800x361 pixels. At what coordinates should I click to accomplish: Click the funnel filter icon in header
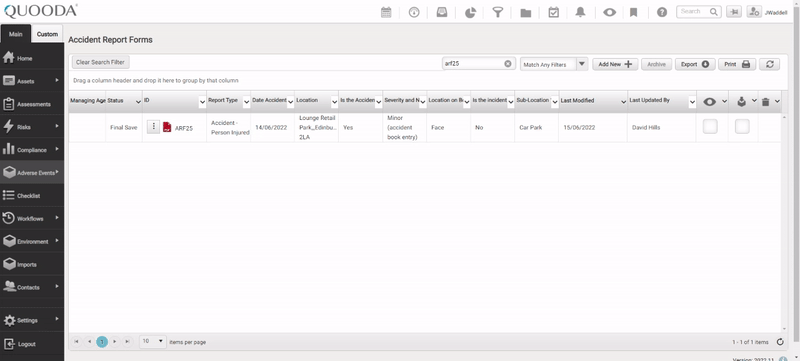[x=497, y=12]
